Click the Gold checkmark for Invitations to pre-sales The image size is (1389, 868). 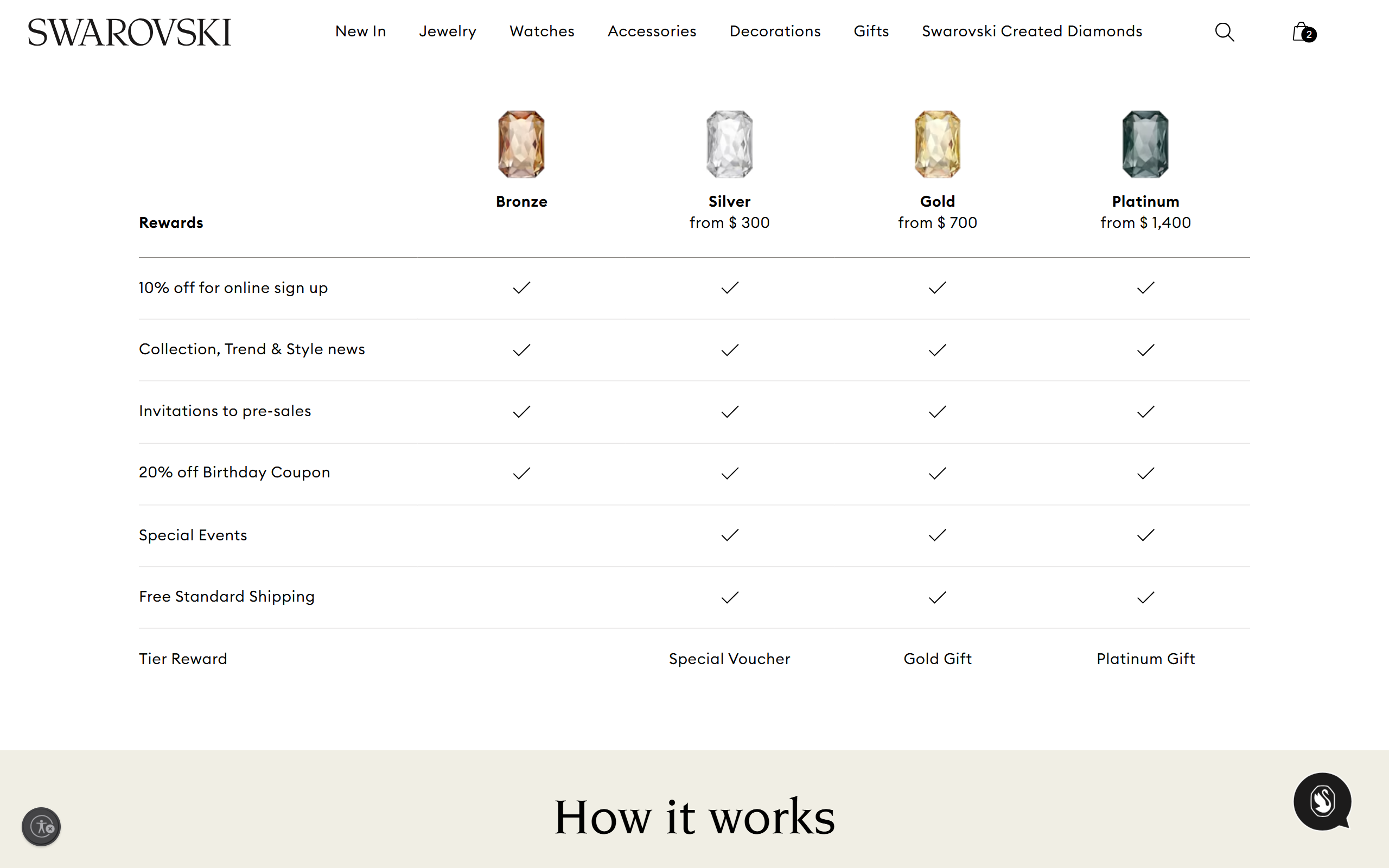pyautogui.click(x=937, y=412)
